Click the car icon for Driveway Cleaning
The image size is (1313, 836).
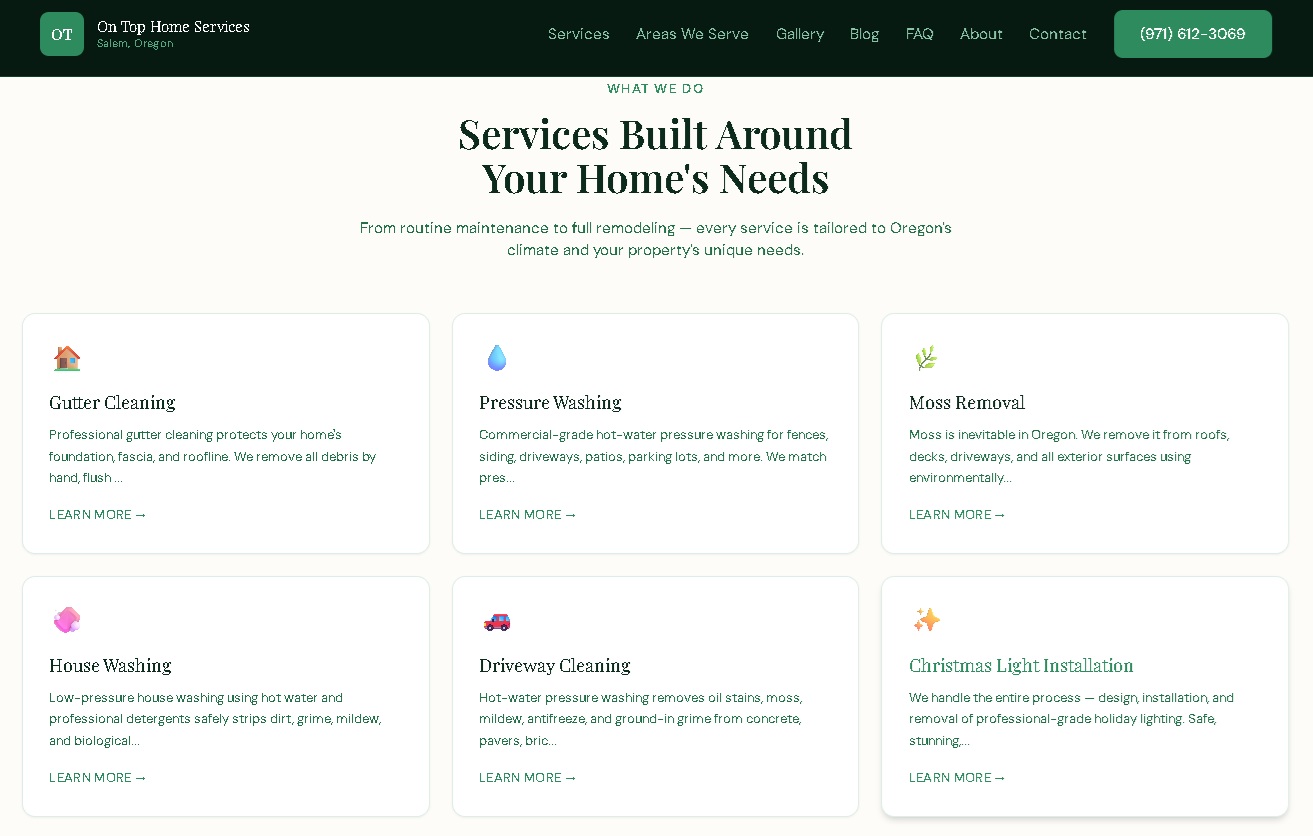(x=496, y=620)
